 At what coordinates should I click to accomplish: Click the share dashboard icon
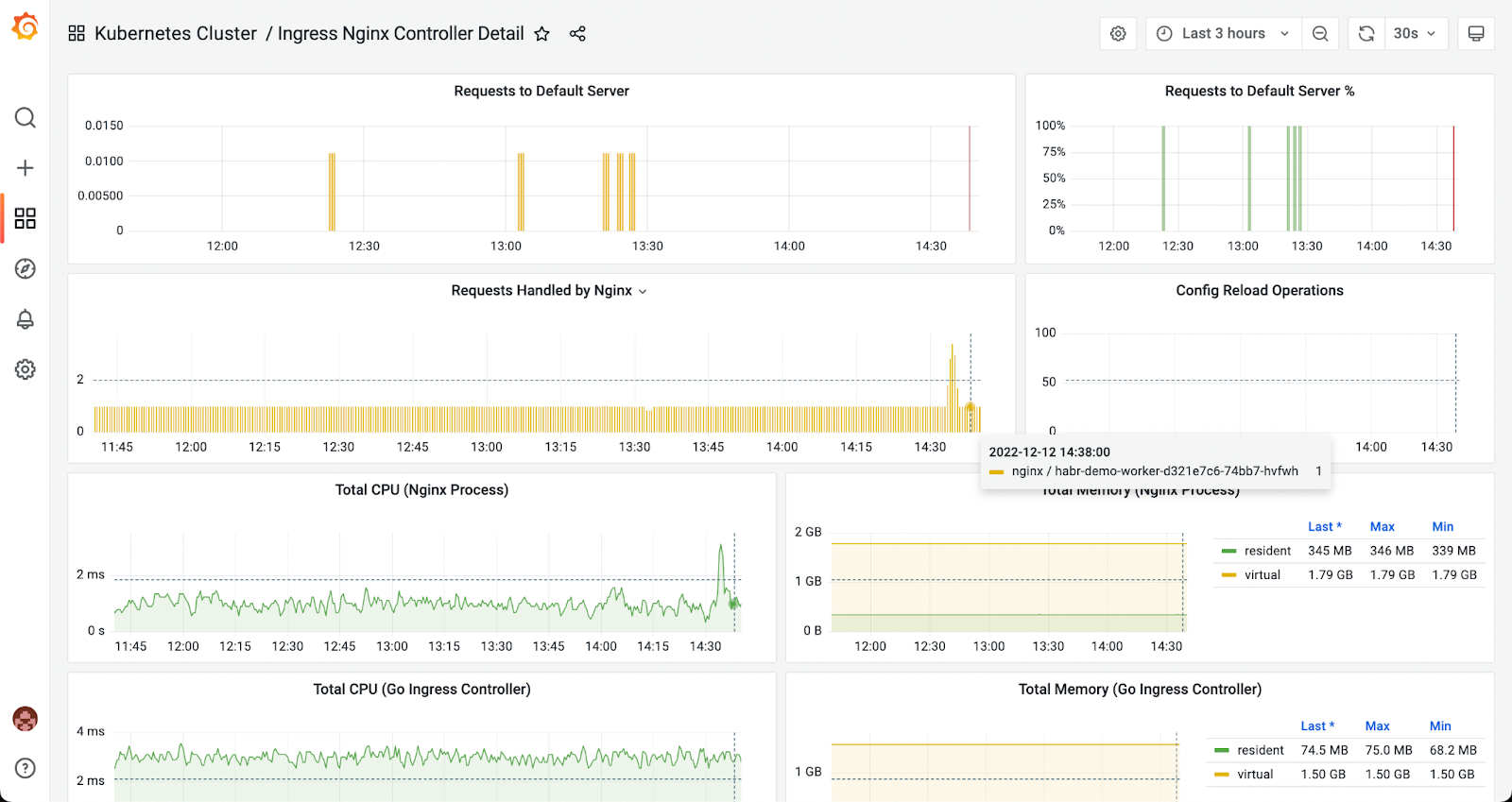point(577,34)
